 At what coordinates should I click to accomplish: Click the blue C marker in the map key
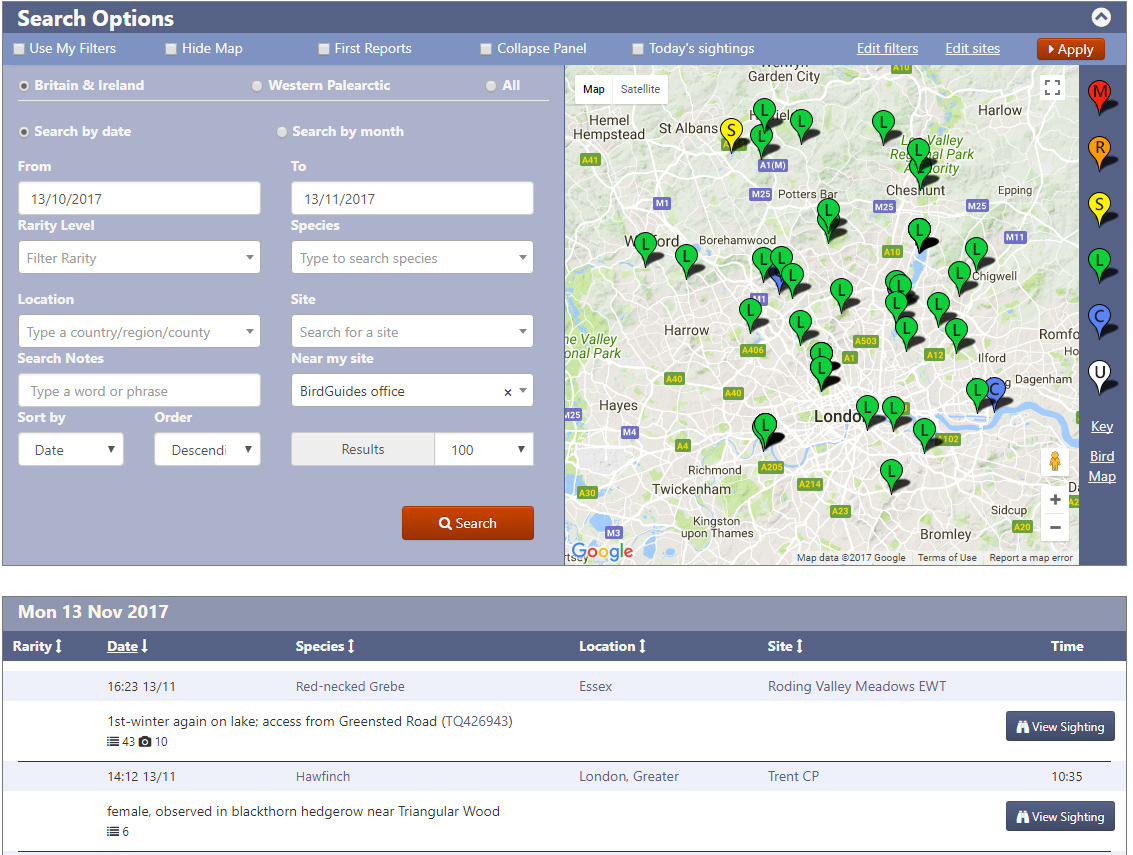point(1100,320)
